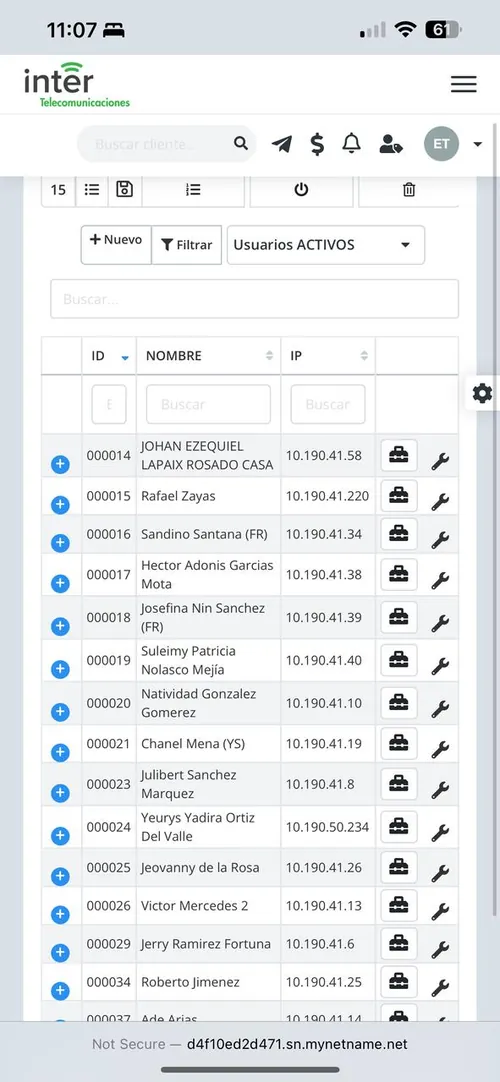The image size is (500, 1082).
Task: Expand row 000023 Julibert Sanchez plus icon
Action: coord(60,794)
